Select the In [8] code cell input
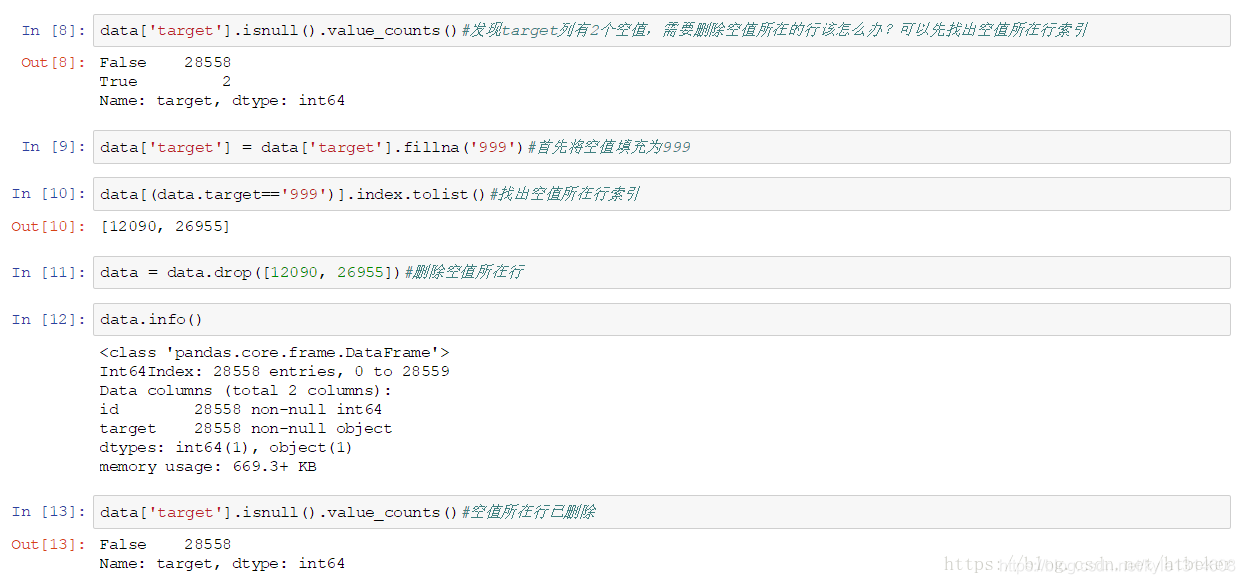This screenshot has width=1245, height=584. pyautogui.click(x=661, y=31)
